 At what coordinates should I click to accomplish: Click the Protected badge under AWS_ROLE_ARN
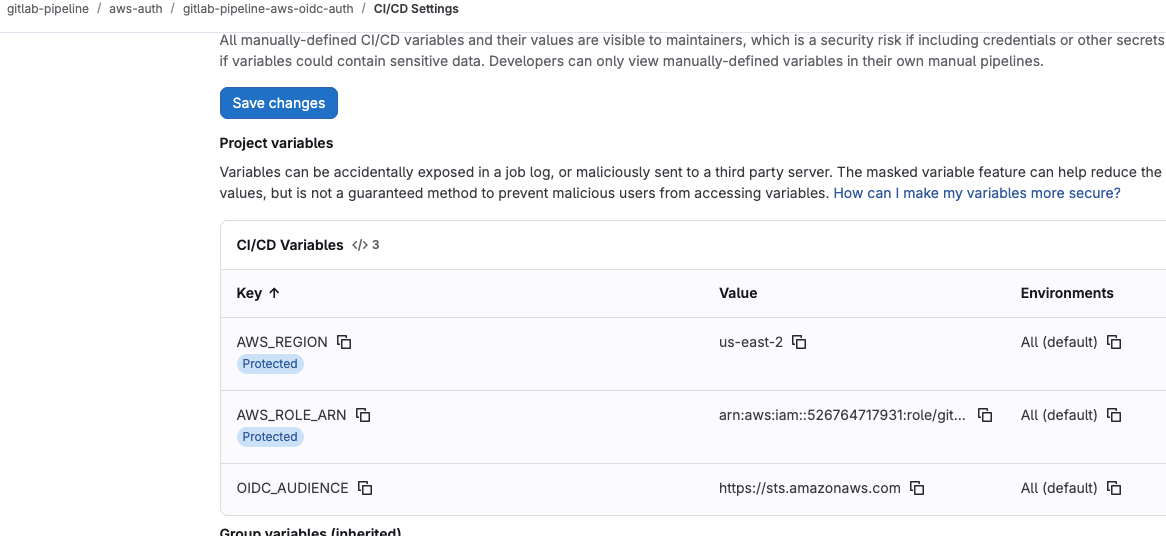(270, 437)
